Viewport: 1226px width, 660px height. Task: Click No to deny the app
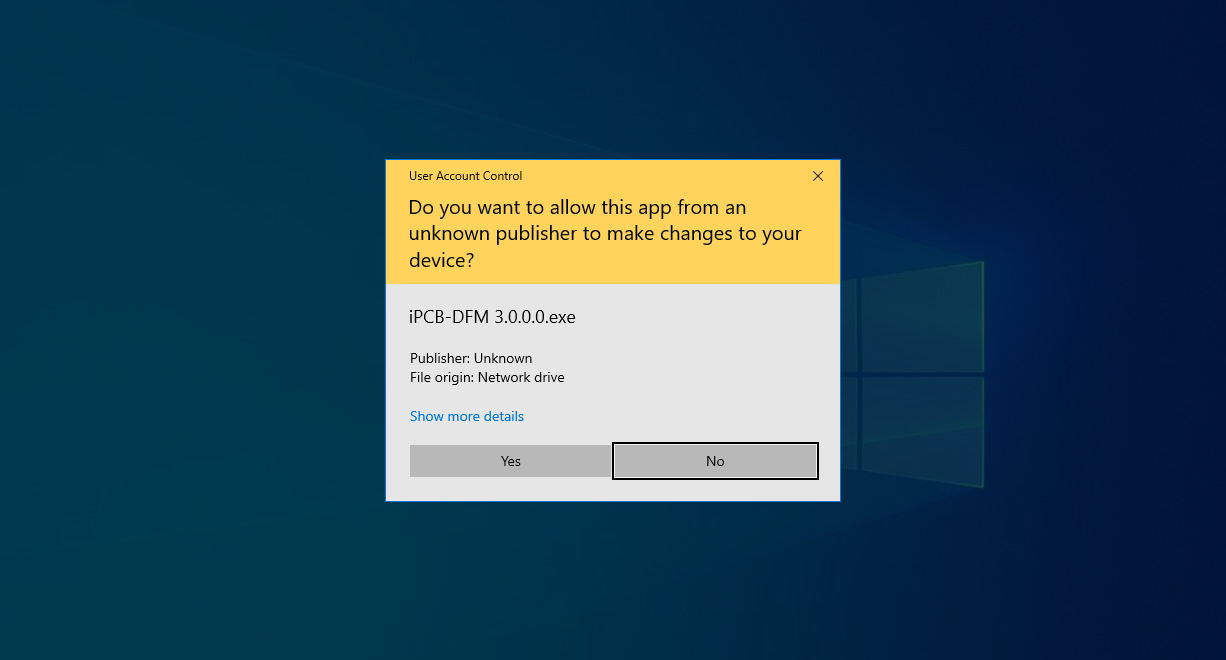pyautogui.click(x=715, y=461)
